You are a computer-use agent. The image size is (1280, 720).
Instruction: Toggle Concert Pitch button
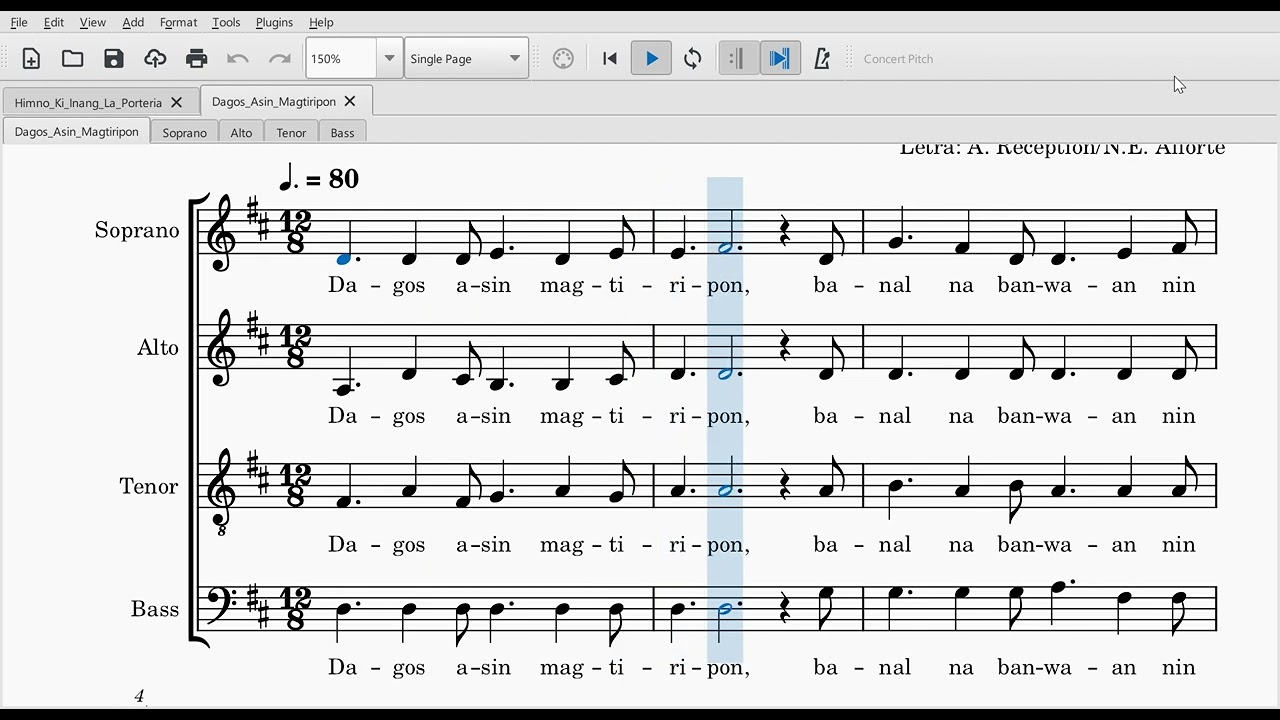(898, 59)
